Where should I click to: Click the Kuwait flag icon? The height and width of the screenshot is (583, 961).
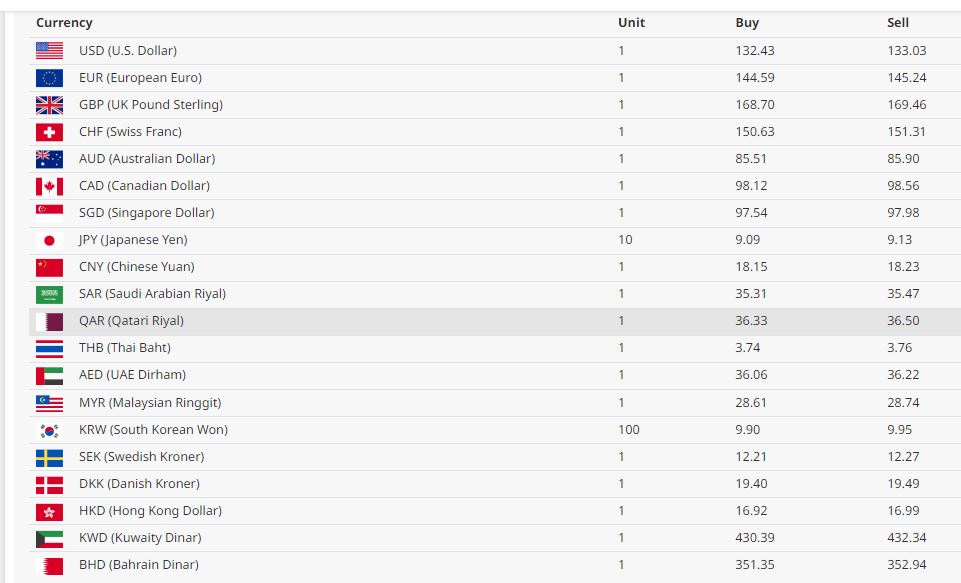pos(49,538)
